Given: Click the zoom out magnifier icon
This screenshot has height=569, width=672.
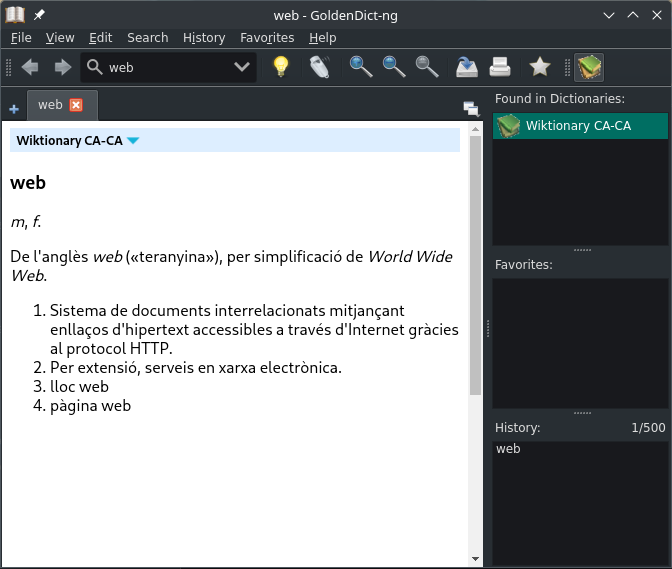Looking at the screenshot, I should pyautogui.click(x=394, y=67).
